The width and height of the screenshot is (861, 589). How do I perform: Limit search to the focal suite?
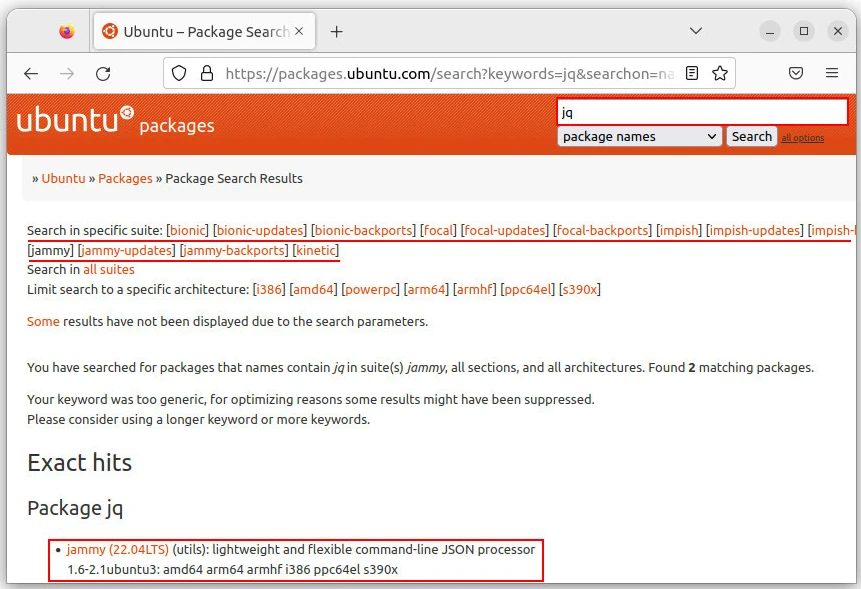[x=438, y=230]
